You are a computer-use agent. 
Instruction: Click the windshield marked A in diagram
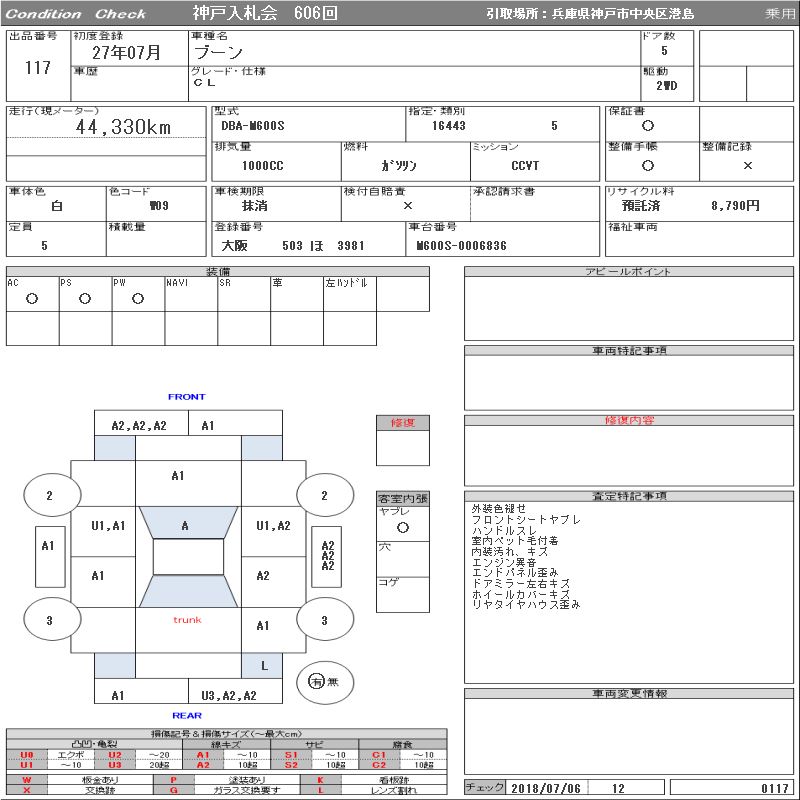185,525
